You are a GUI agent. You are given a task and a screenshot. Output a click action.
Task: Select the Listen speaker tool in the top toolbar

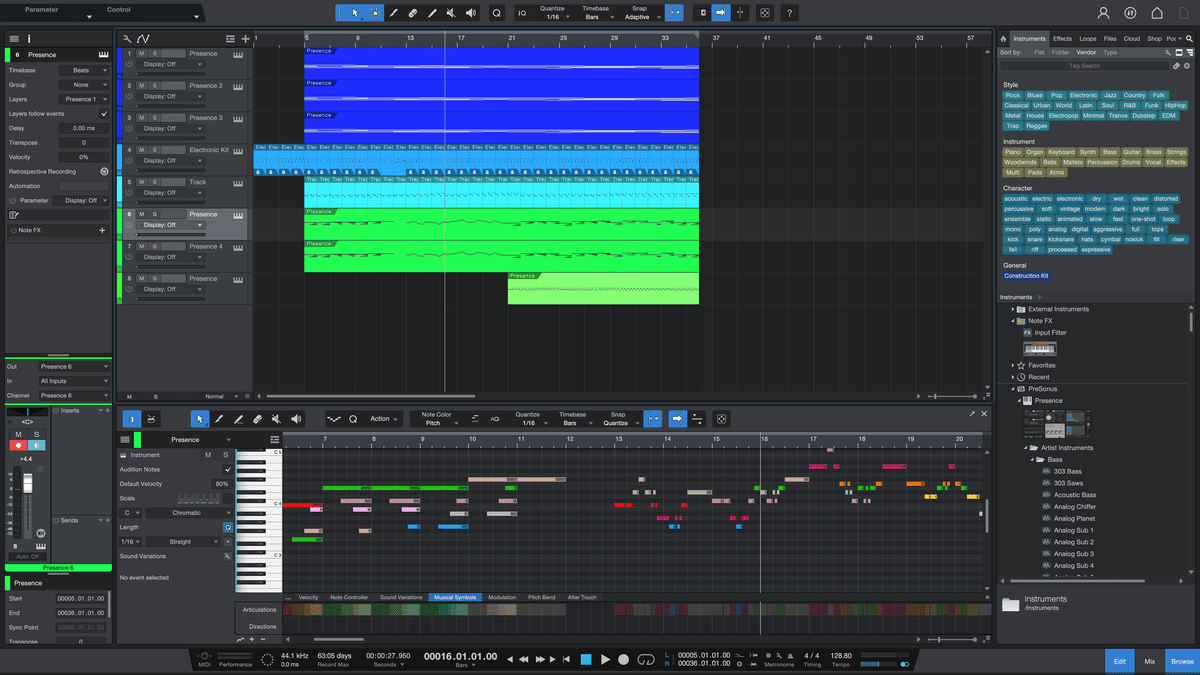point(471,13)
